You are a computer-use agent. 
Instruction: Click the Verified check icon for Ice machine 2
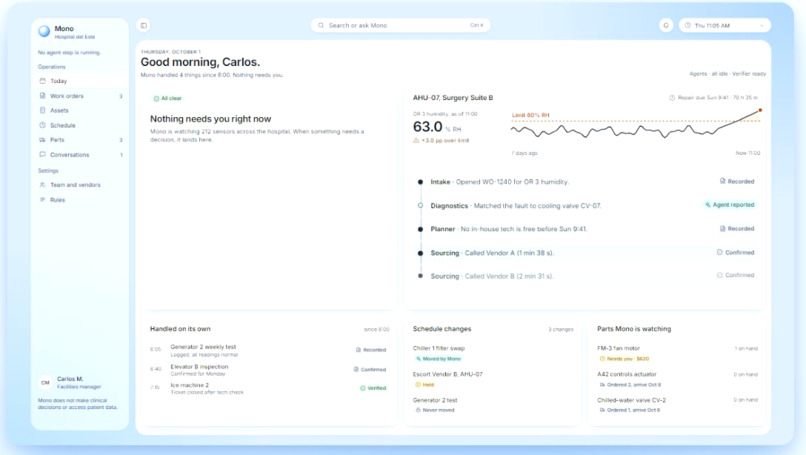[362, 388]
